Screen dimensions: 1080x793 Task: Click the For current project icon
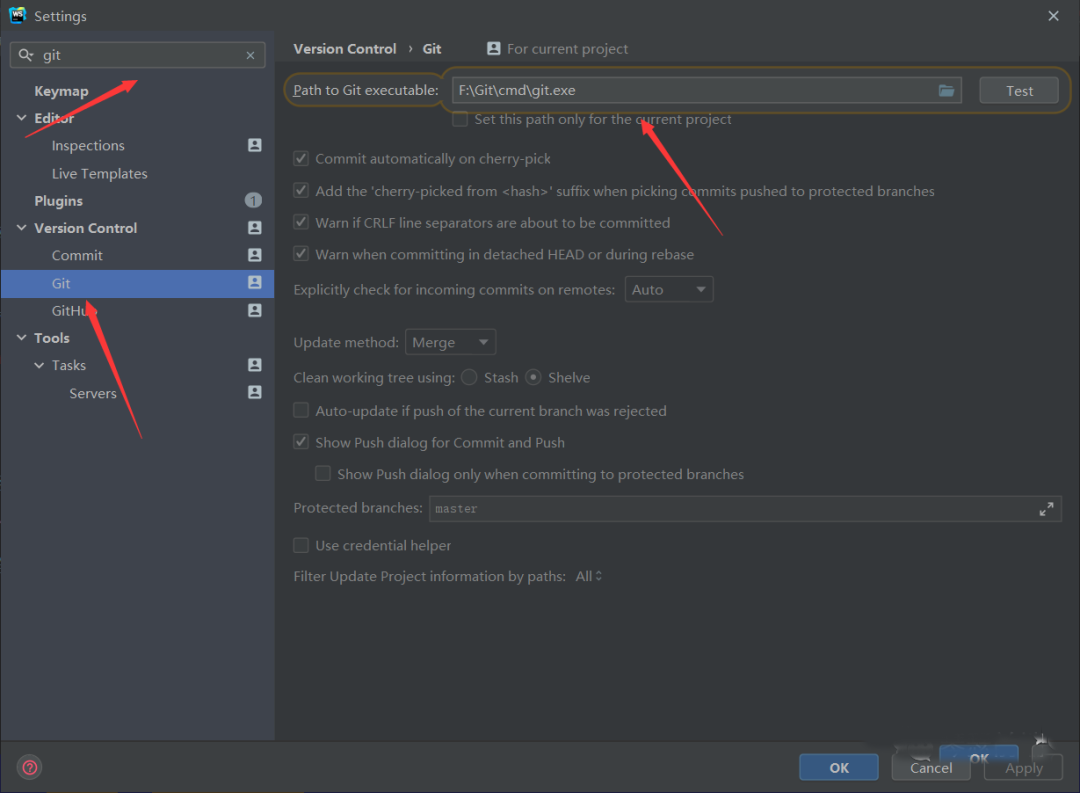(x=493, y=48)
